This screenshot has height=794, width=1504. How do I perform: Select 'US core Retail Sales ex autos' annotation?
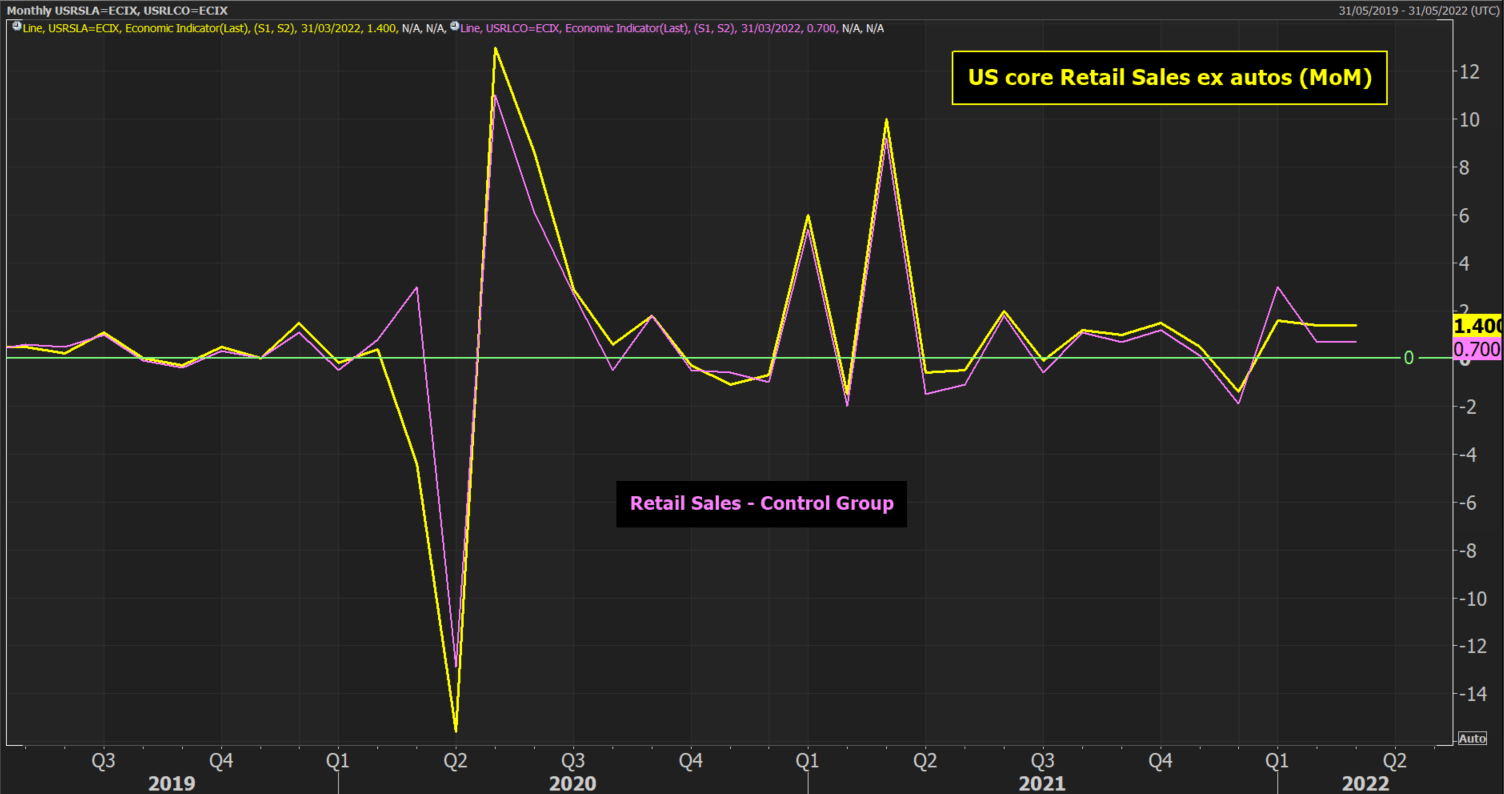[1169, 78]
